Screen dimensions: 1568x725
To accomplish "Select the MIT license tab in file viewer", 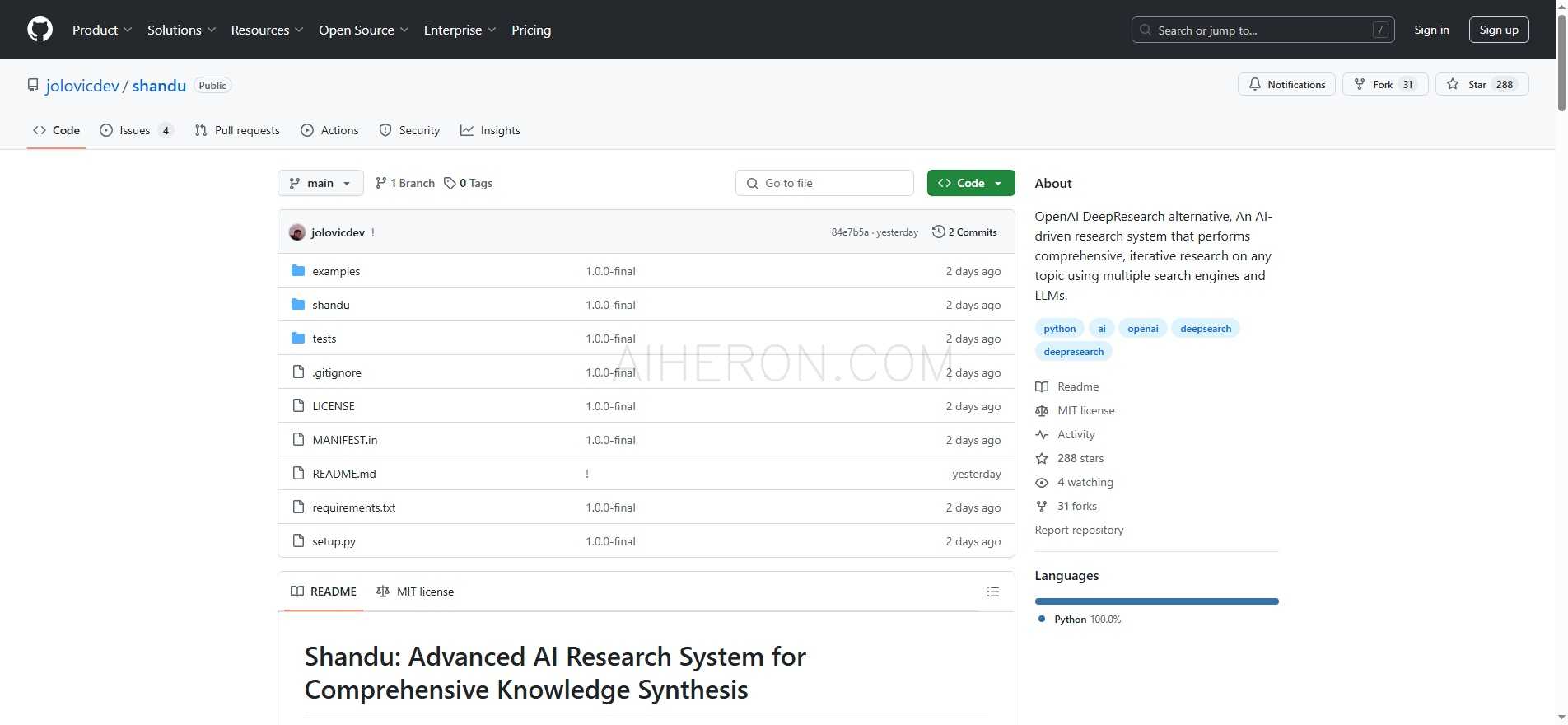I will (415, 592).
